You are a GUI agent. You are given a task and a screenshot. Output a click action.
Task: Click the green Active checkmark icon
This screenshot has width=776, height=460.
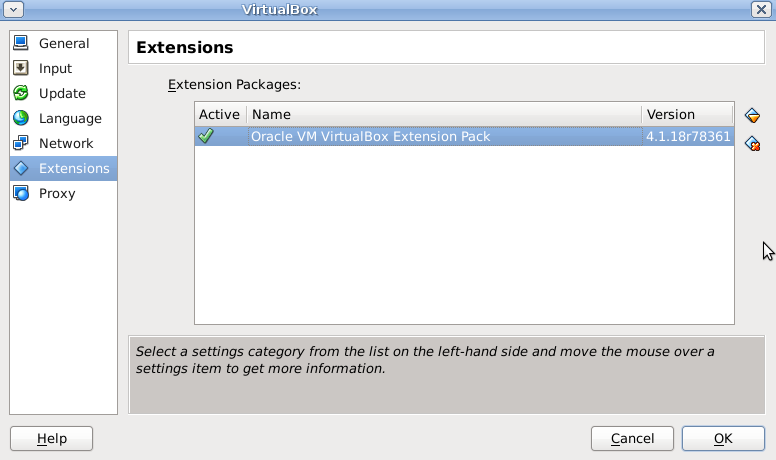[206, 136]
